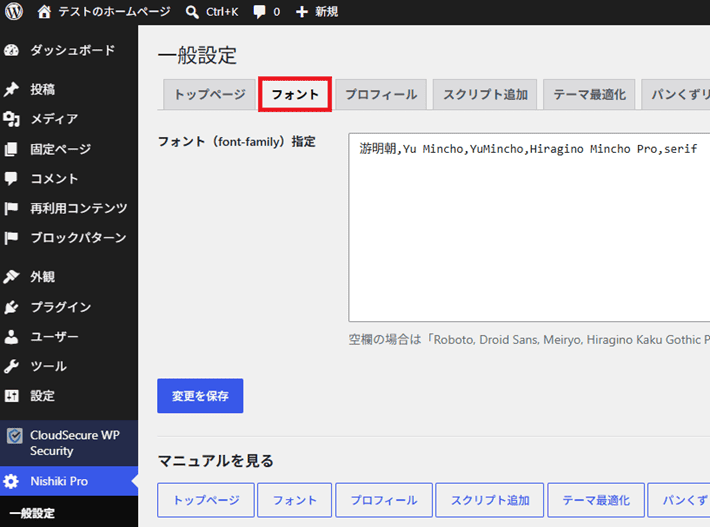The width and height of the screenshot is (710, 527).
Task: Click the plus icon for 新規
Action: click(302, 12)
